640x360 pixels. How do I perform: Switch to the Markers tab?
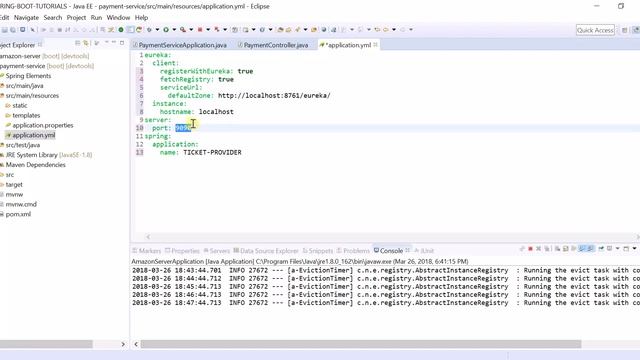[x=147, y=251]
